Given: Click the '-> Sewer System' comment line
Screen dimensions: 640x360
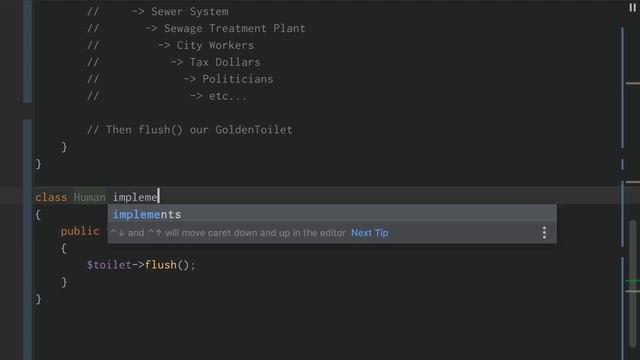Looking at the screenshot, I should (x=180, y=12).
